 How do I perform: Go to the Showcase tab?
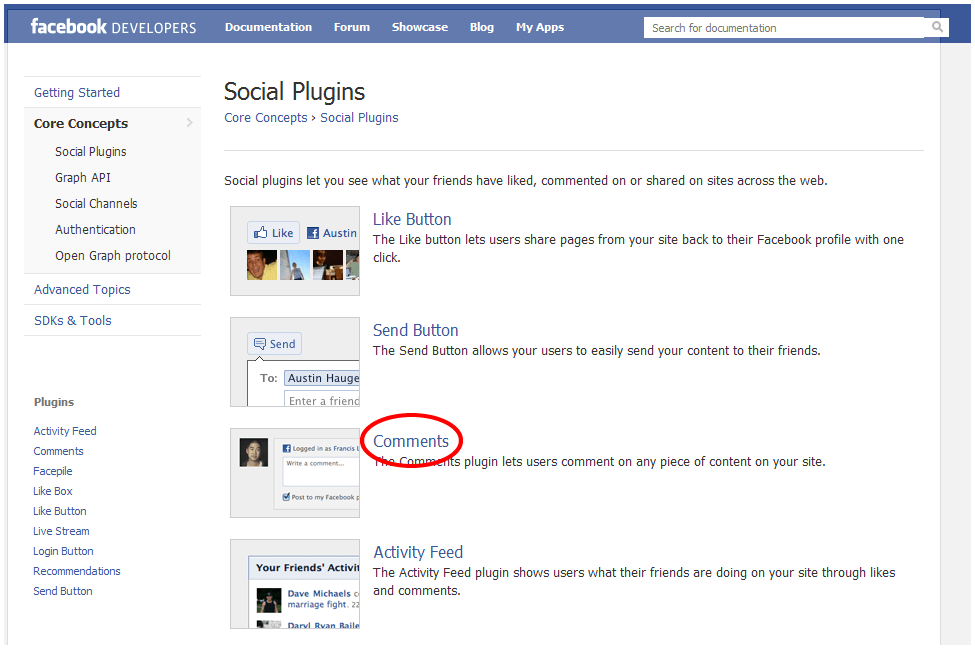419,27
